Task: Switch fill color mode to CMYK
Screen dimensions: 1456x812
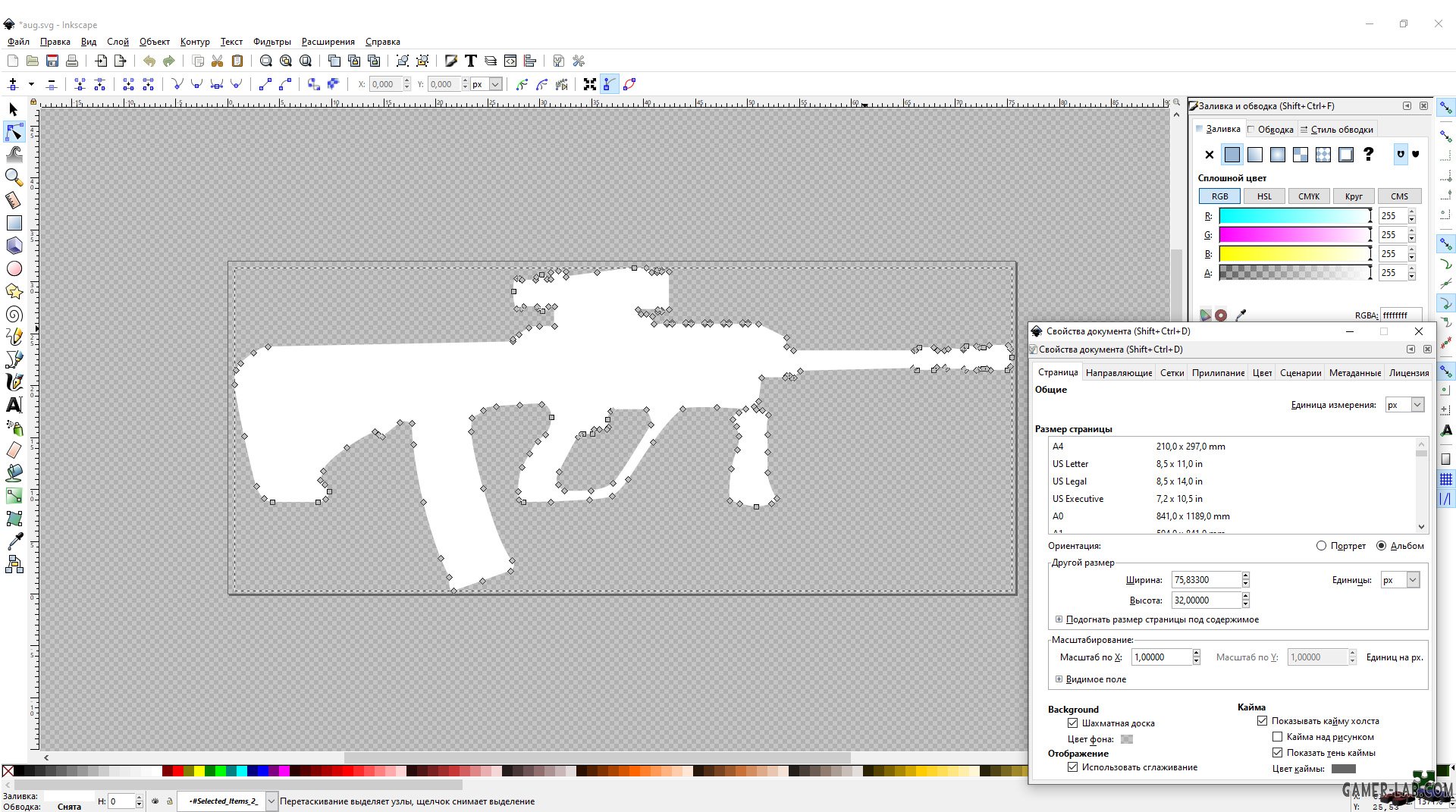Action: tap(1308, 196)
